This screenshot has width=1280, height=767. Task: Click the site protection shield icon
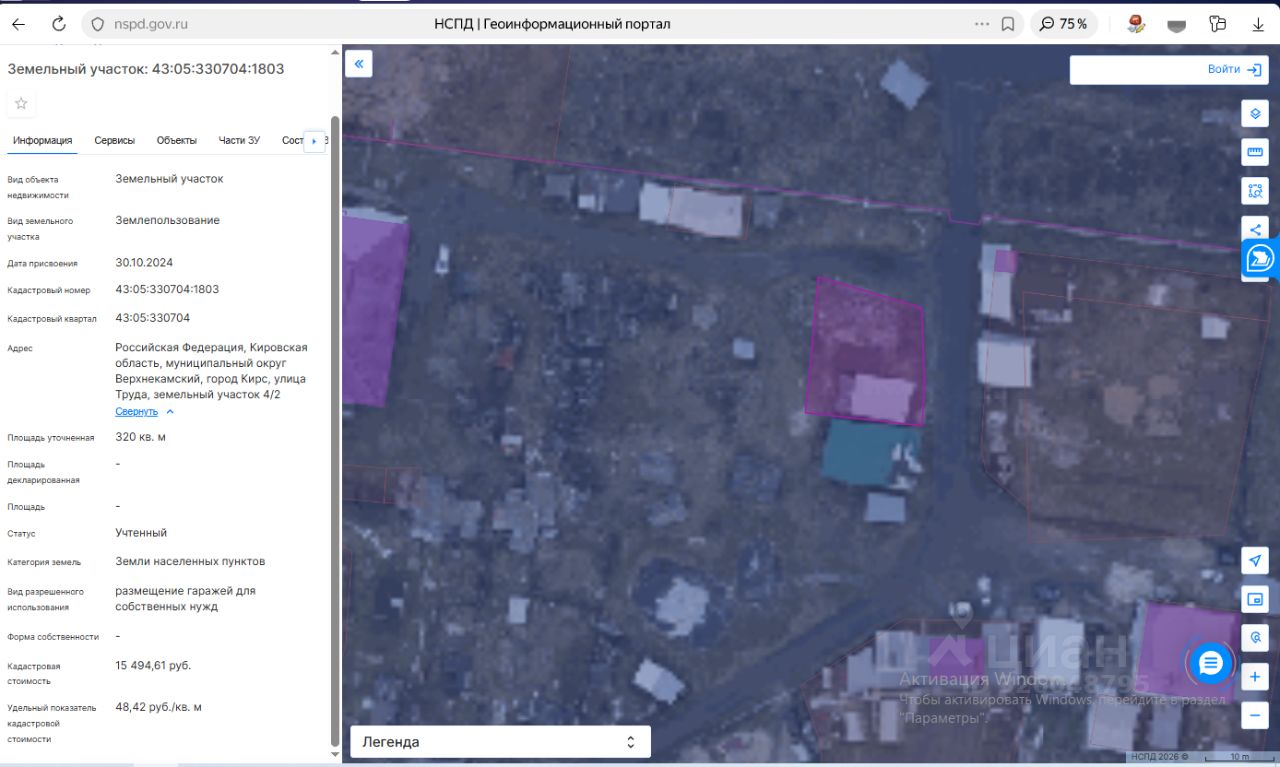pos(97,24)
